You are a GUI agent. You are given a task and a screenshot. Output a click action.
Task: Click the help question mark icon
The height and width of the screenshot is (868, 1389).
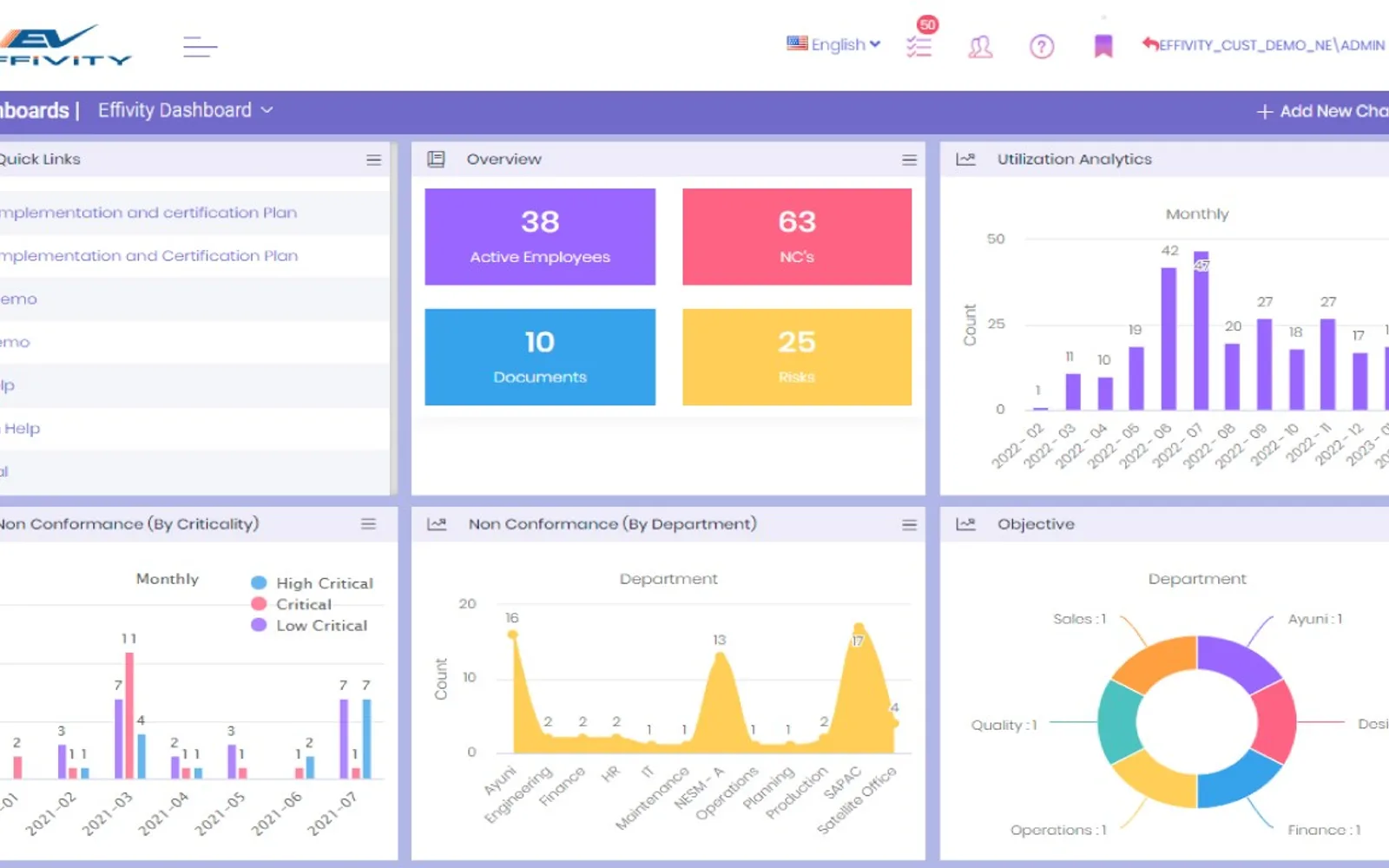point(1042,46)
